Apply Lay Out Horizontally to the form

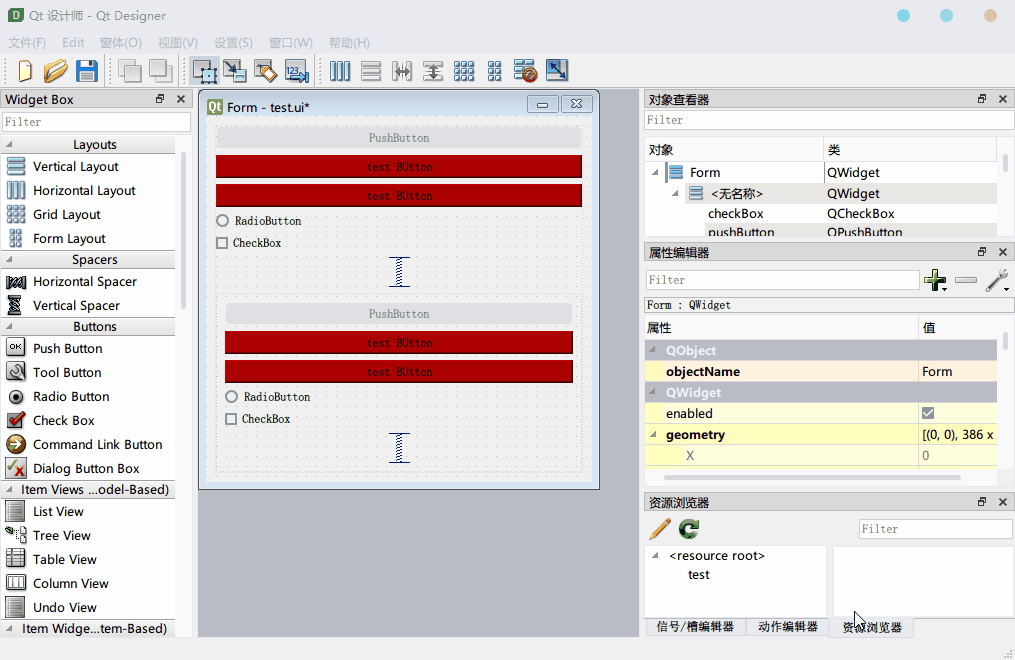339,70
